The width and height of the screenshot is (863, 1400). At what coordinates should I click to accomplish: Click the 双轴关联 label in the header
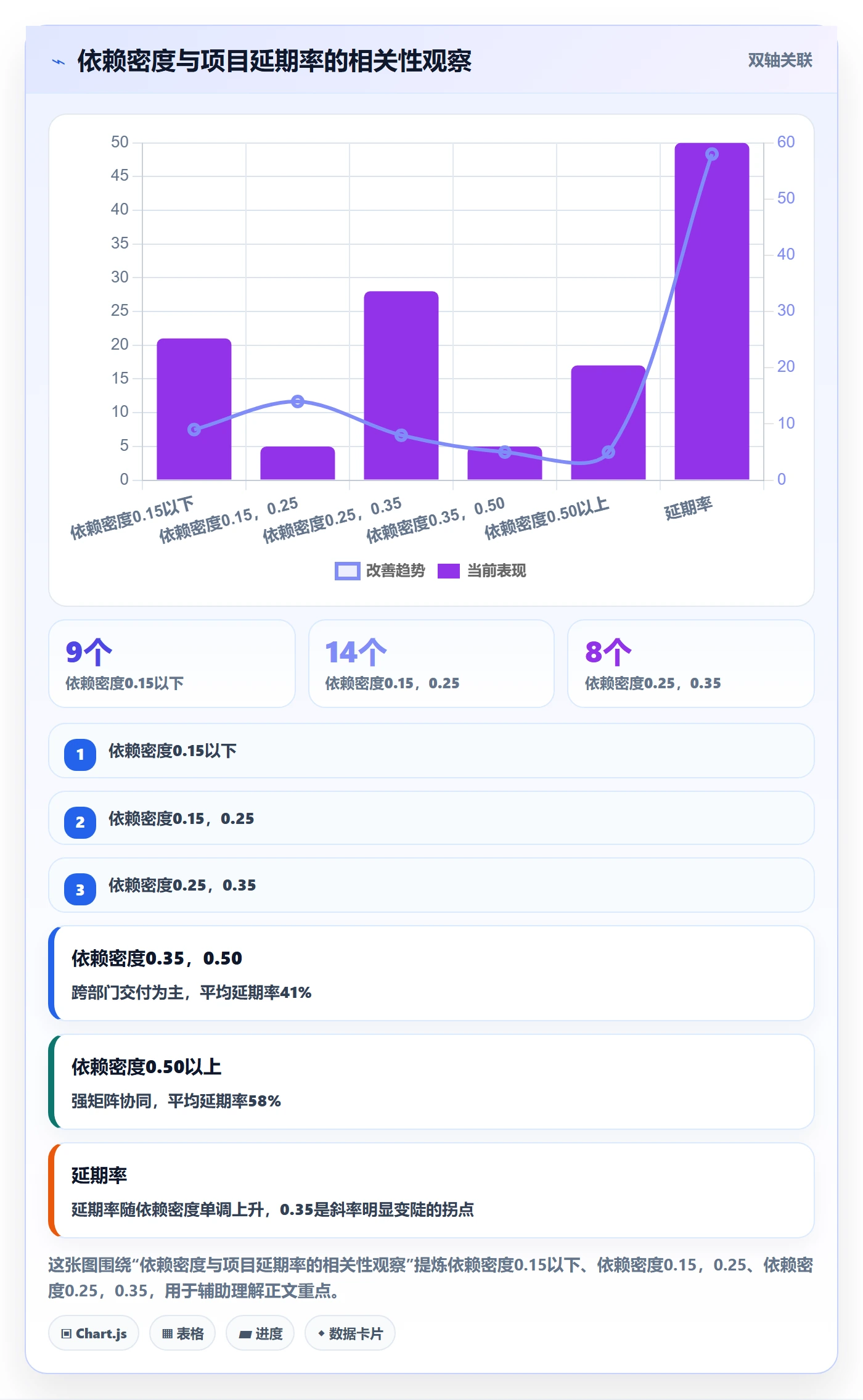tap(780, 60)
